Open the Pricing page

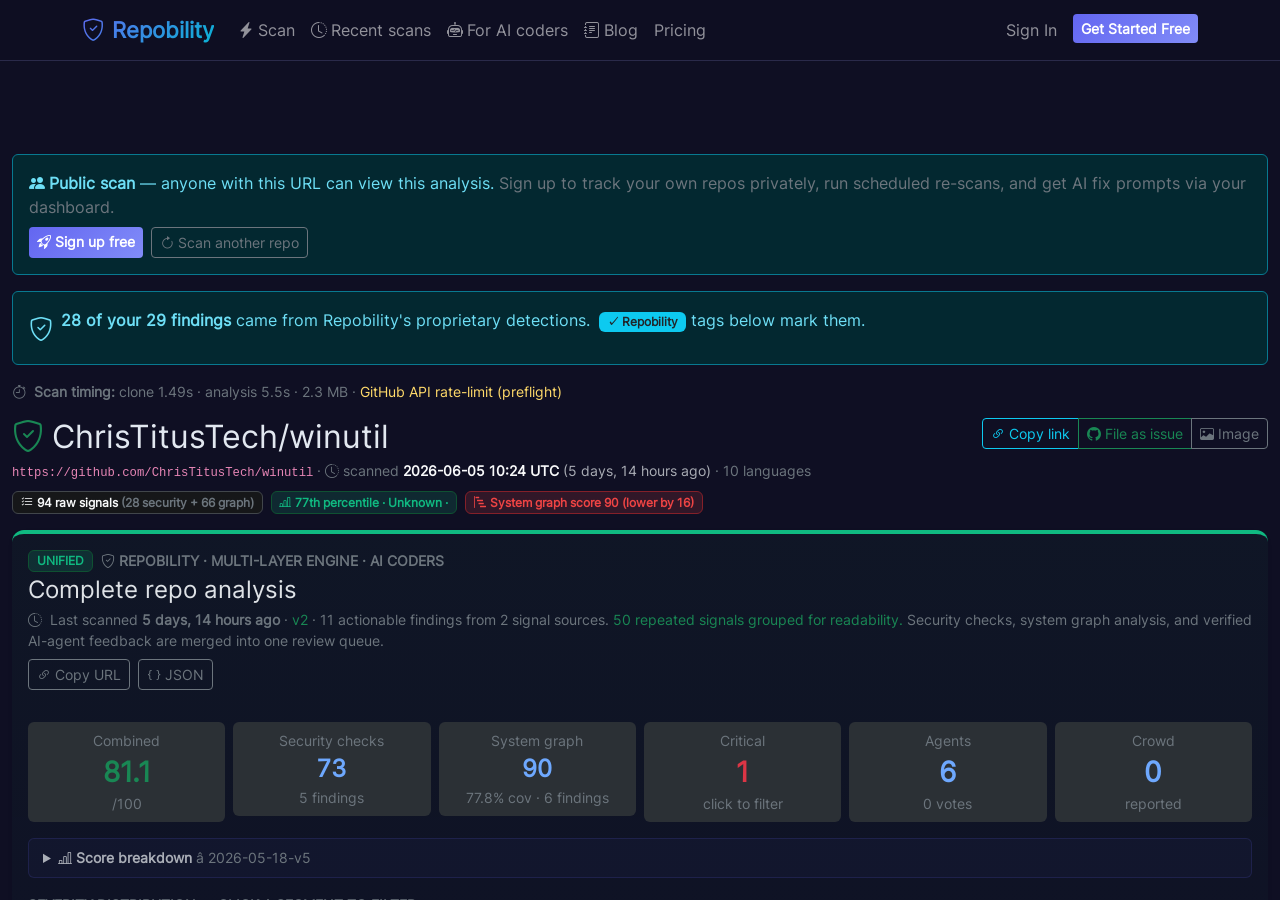pos(680,30)
